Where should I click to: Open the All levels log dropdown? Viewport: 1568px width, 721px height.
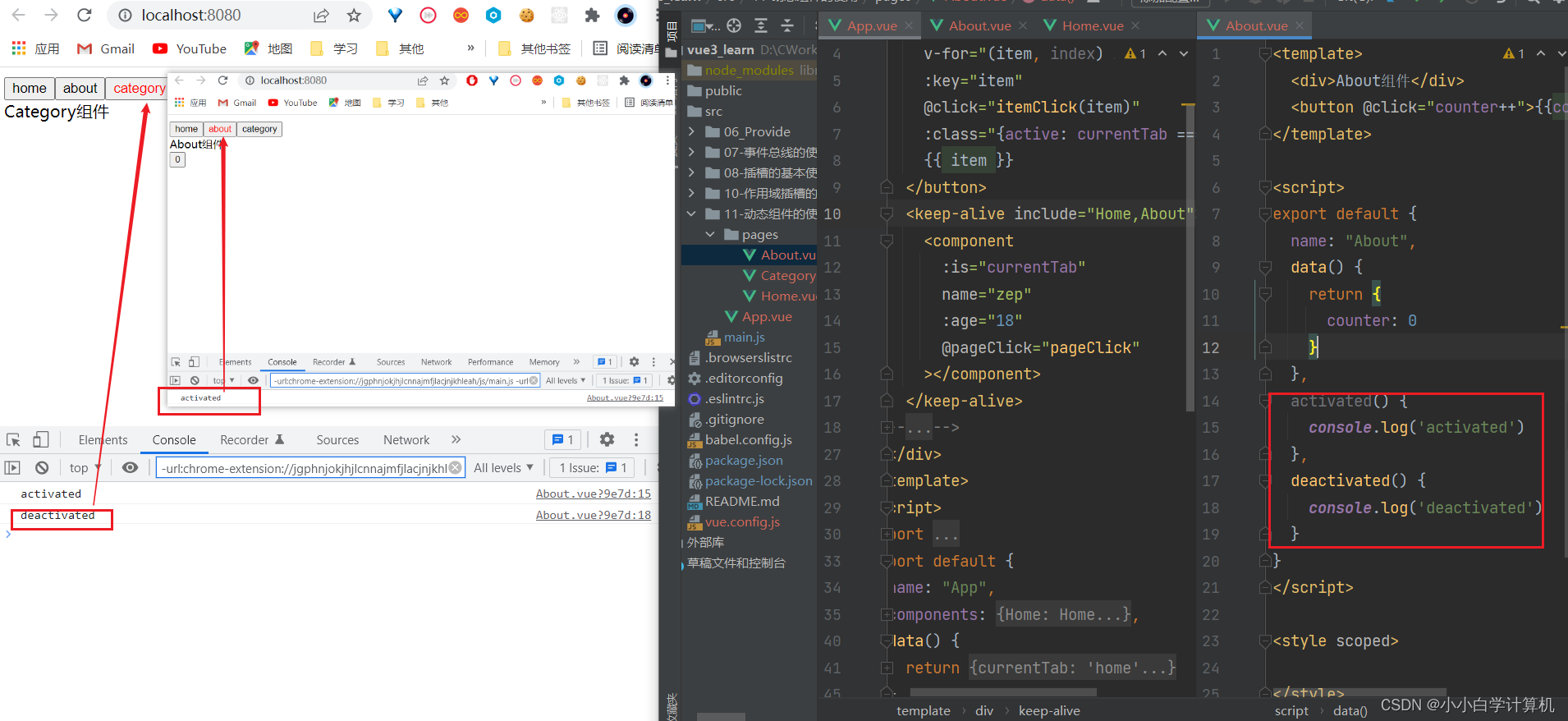(x=503, y=467)
